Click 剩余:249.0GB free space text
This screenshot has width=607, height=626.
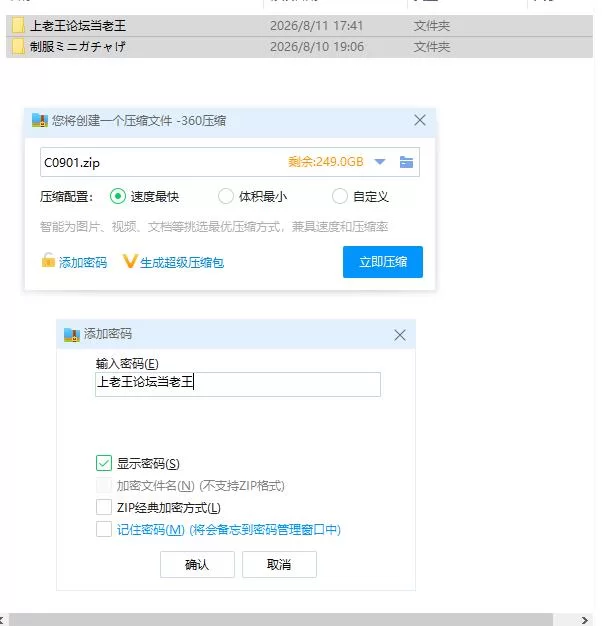[x=326, y=162]
